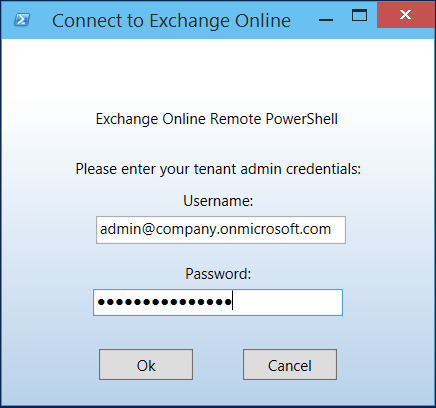Place cursor in the masked password dots
The height and width of the screenshot is (408, 436).
pyautogui.click(x=165, y=302)
